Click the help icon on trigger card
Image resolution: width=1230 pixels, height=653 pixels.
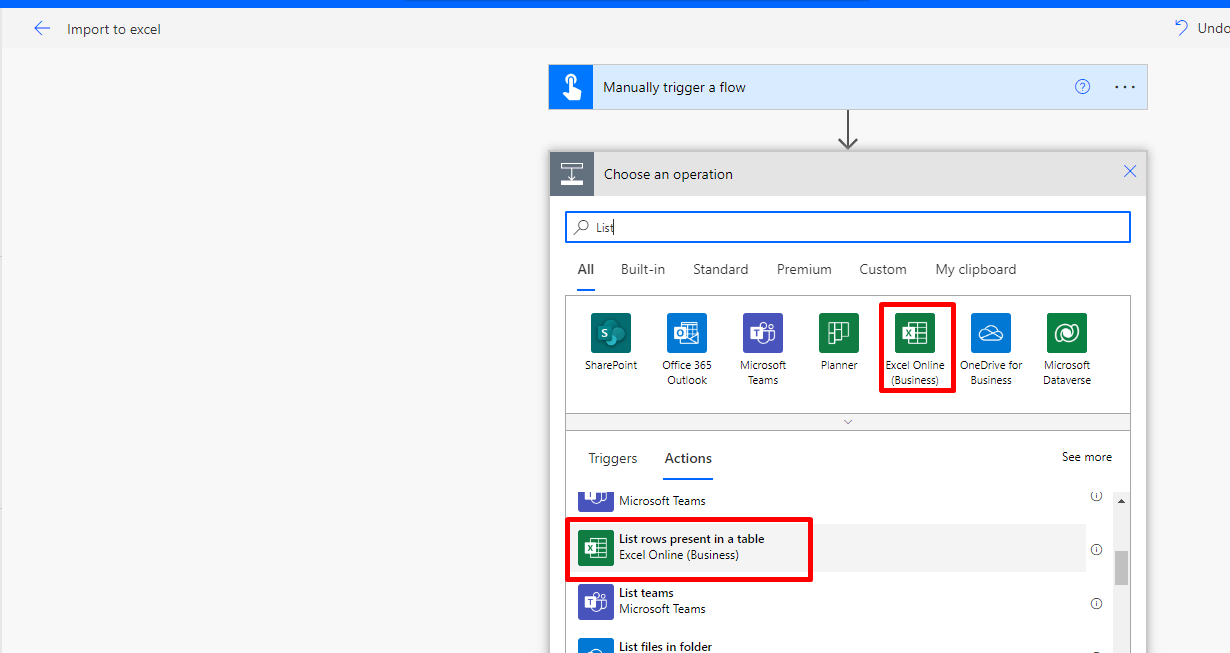(x=1082, y=87)
